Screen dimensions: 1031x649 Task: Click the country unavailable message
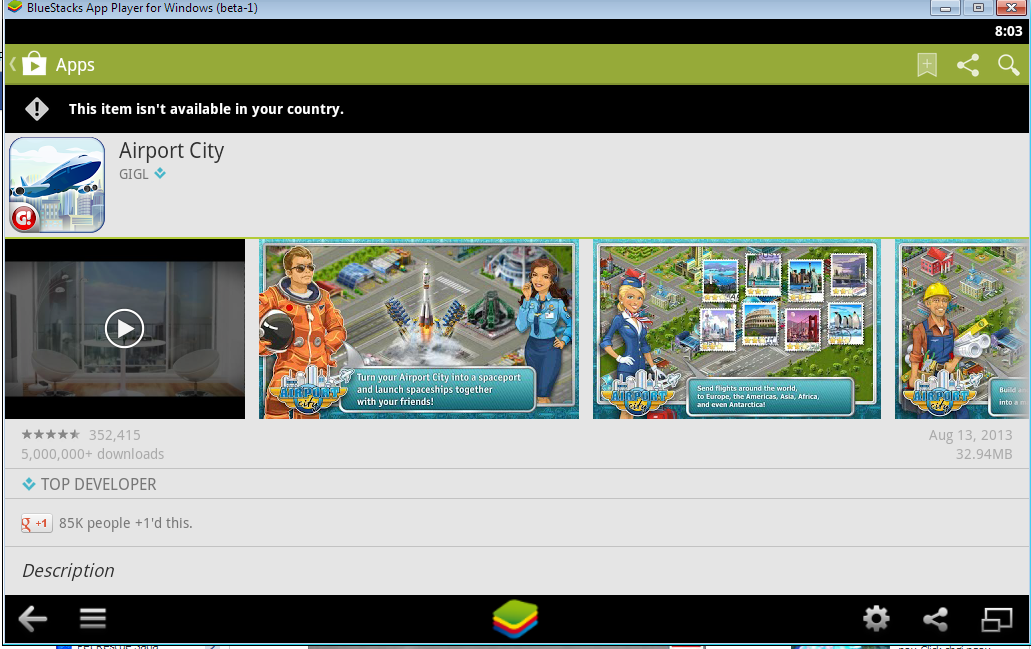tap(206, 109)
